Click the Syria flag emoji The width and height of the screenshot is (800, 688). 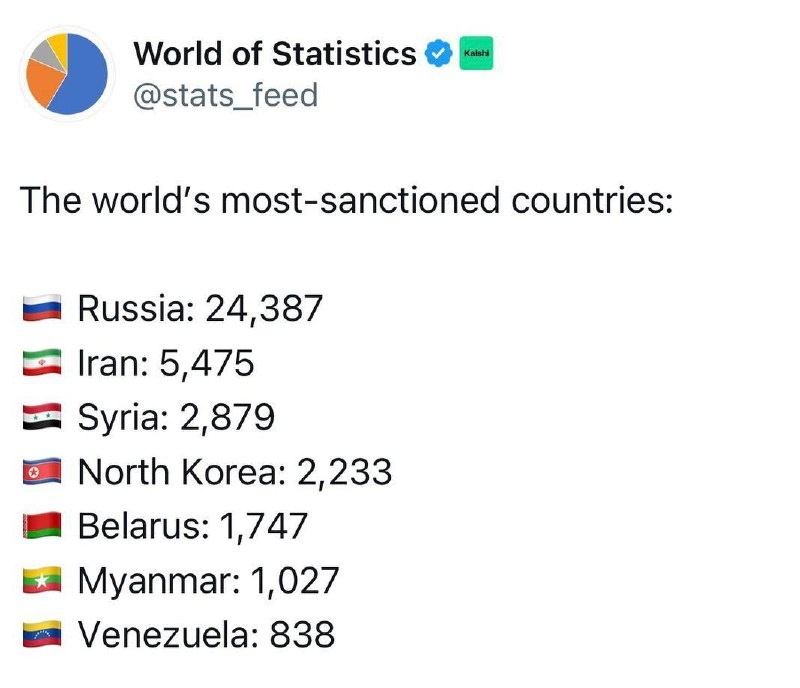(43, 417)
